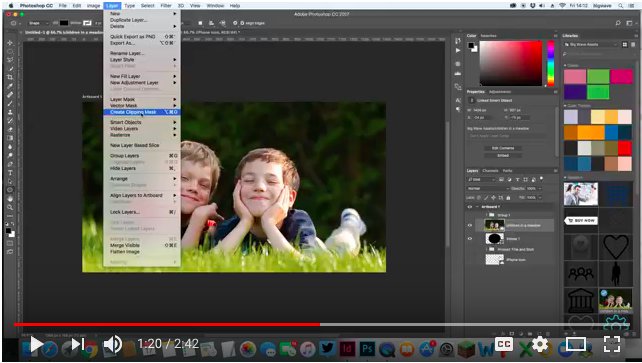Click the people group graphic in Libraries
642x363 pixels.
click(581, 273)
